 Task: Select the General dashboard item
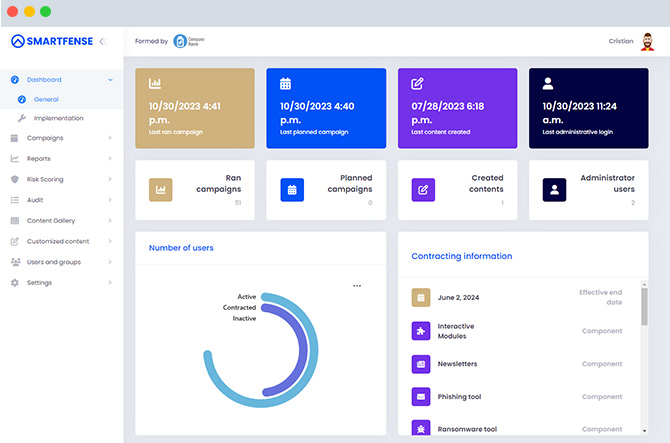tap(46, 100)
